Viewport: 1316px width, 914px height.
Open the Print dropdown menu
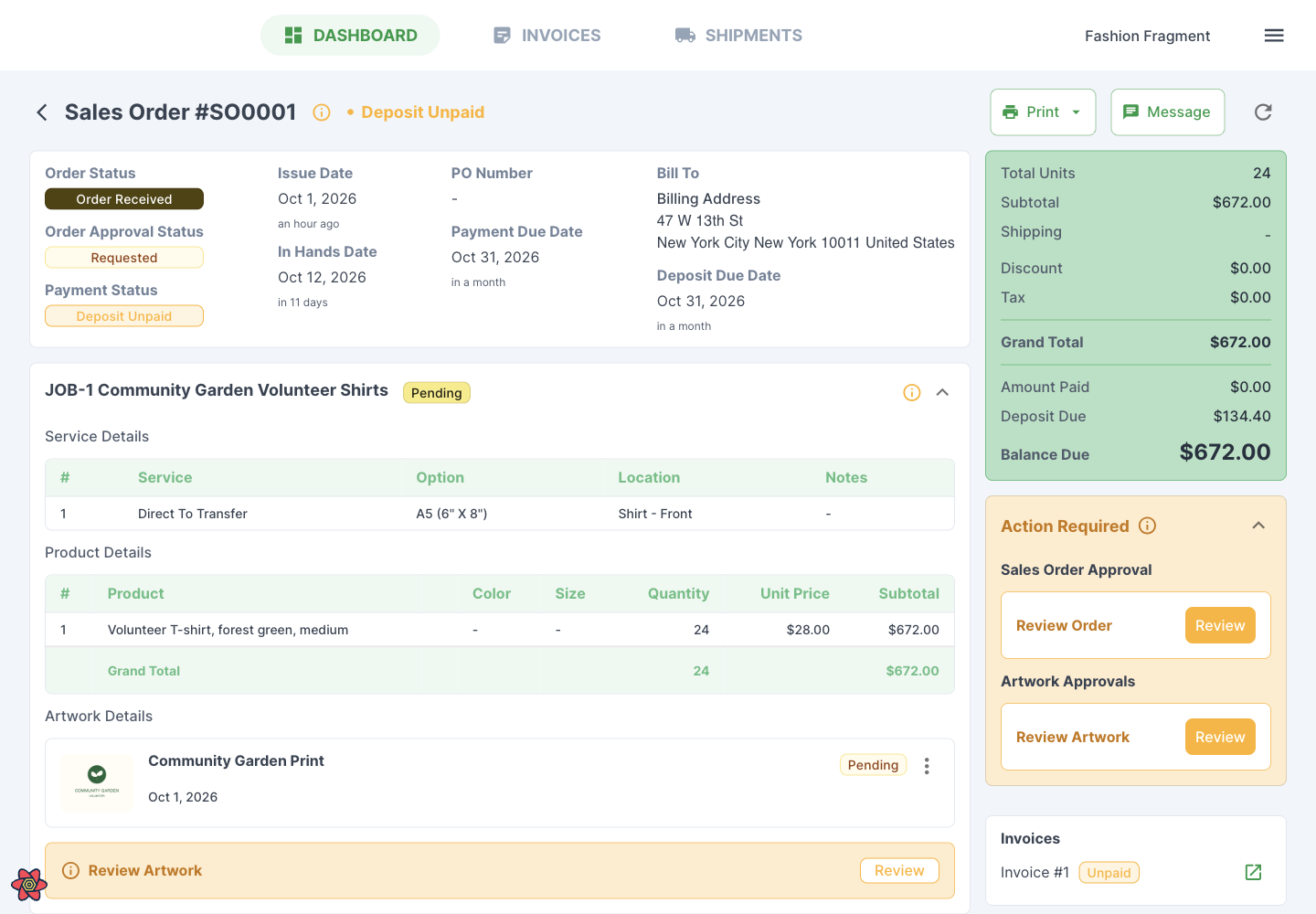(1043, 112)
